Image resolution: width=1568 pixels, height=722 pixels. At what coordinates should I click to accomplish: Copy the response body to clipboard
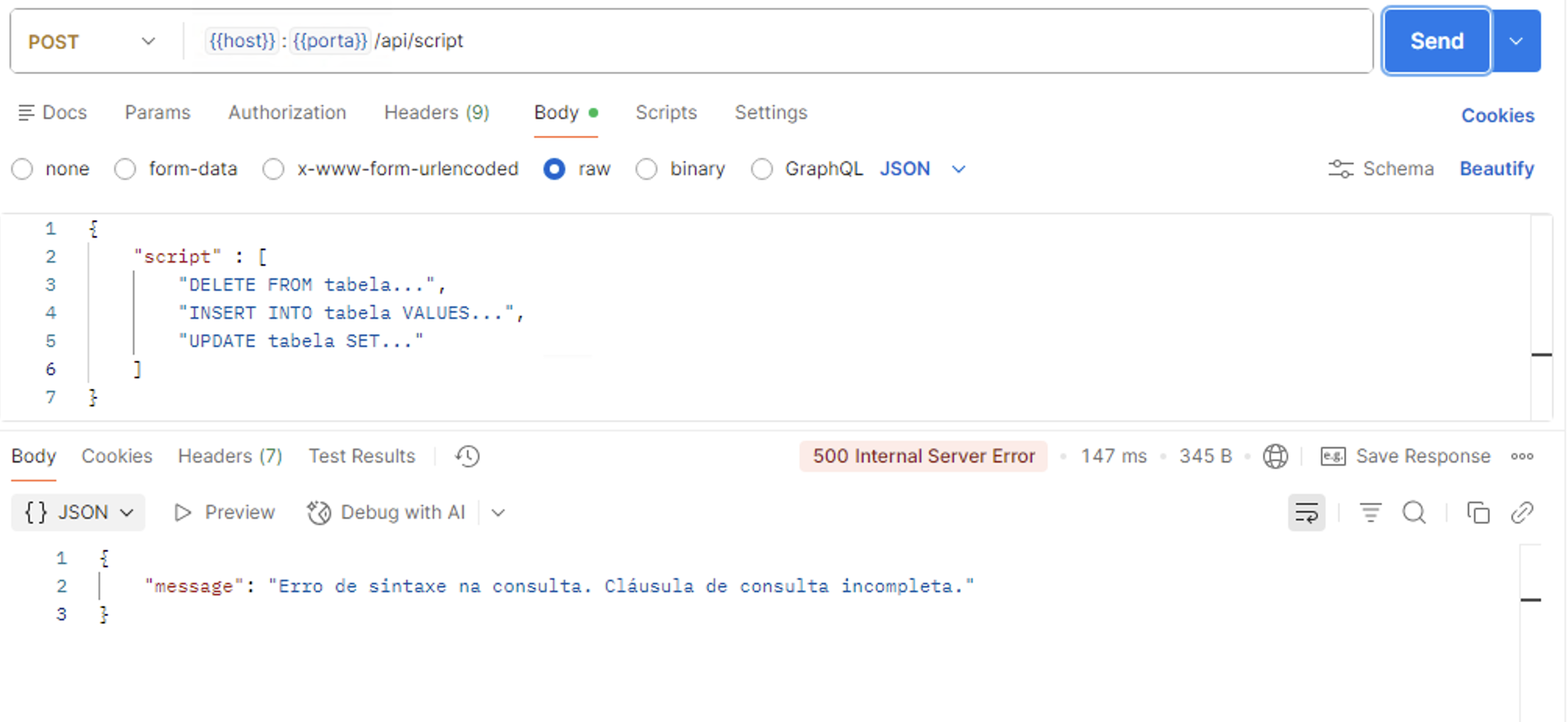[1477, 513]
